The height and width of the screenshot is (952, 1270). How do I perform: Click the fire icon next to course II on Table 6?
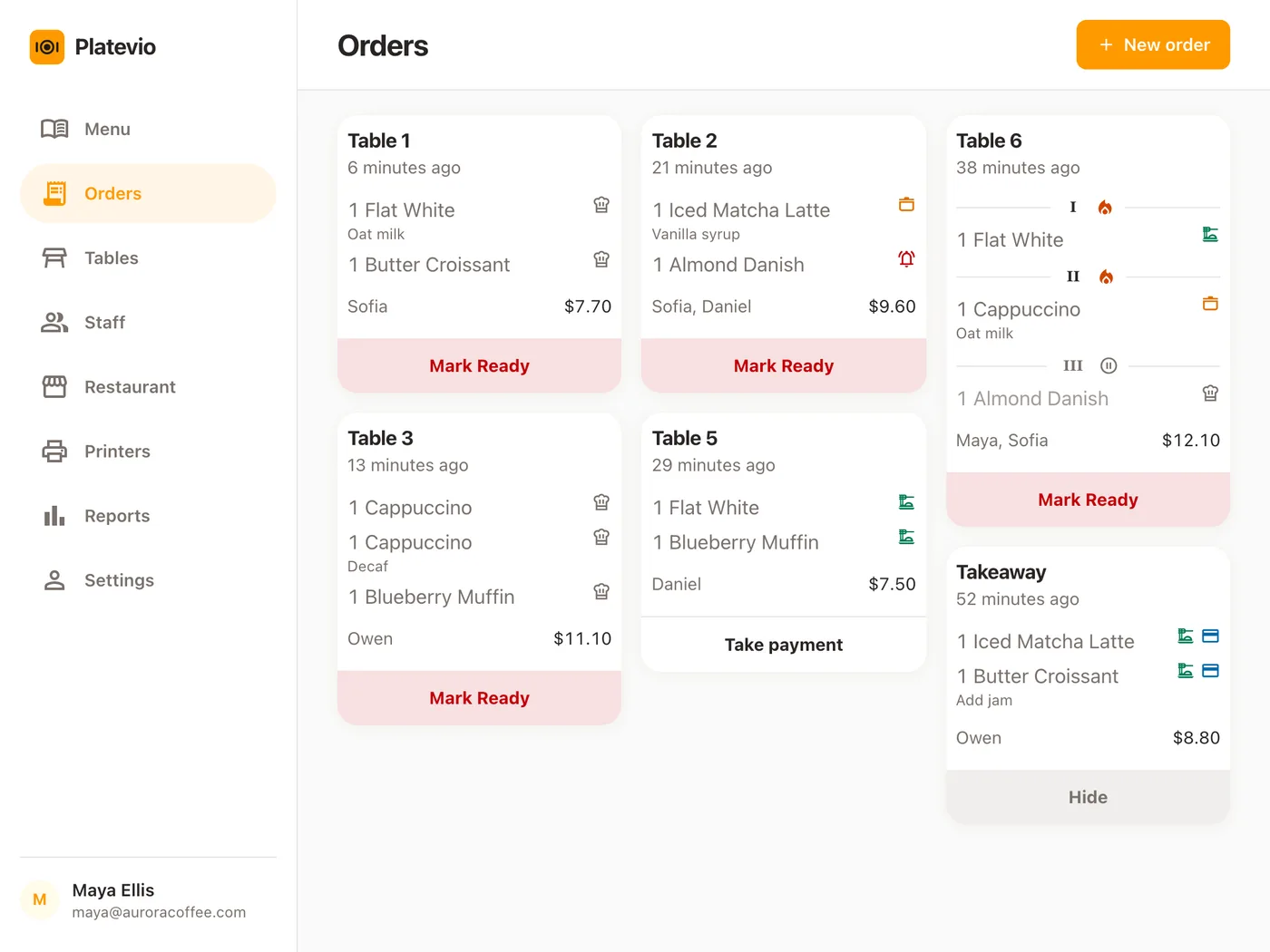coord(1106,277)
